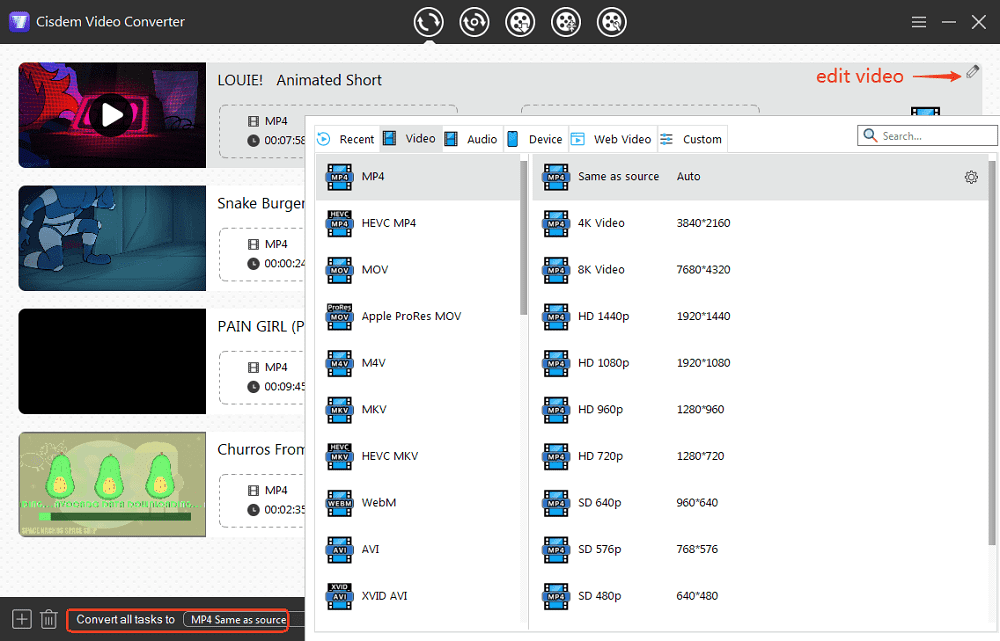Select XVID AVI format
Screen dimensions: 1000x641
click(x=418, y=596)
